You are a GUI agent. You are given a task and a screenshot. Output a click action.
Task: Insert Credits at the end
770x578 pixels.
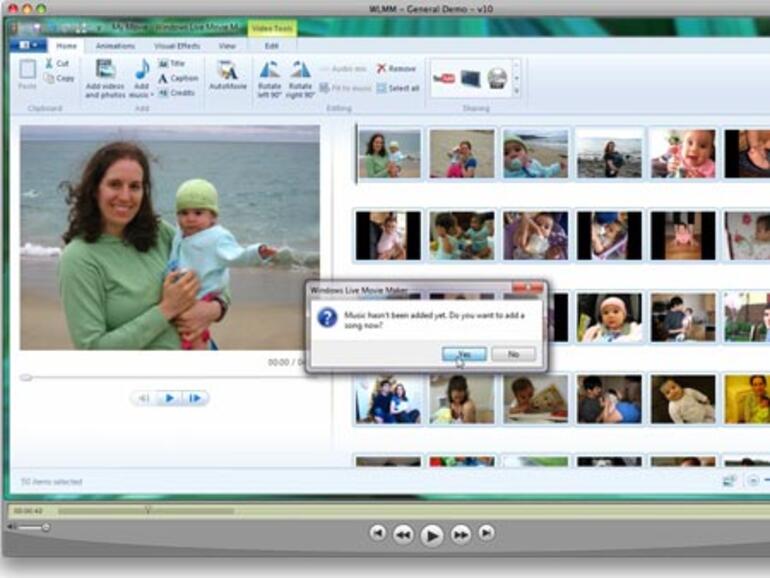176,93
